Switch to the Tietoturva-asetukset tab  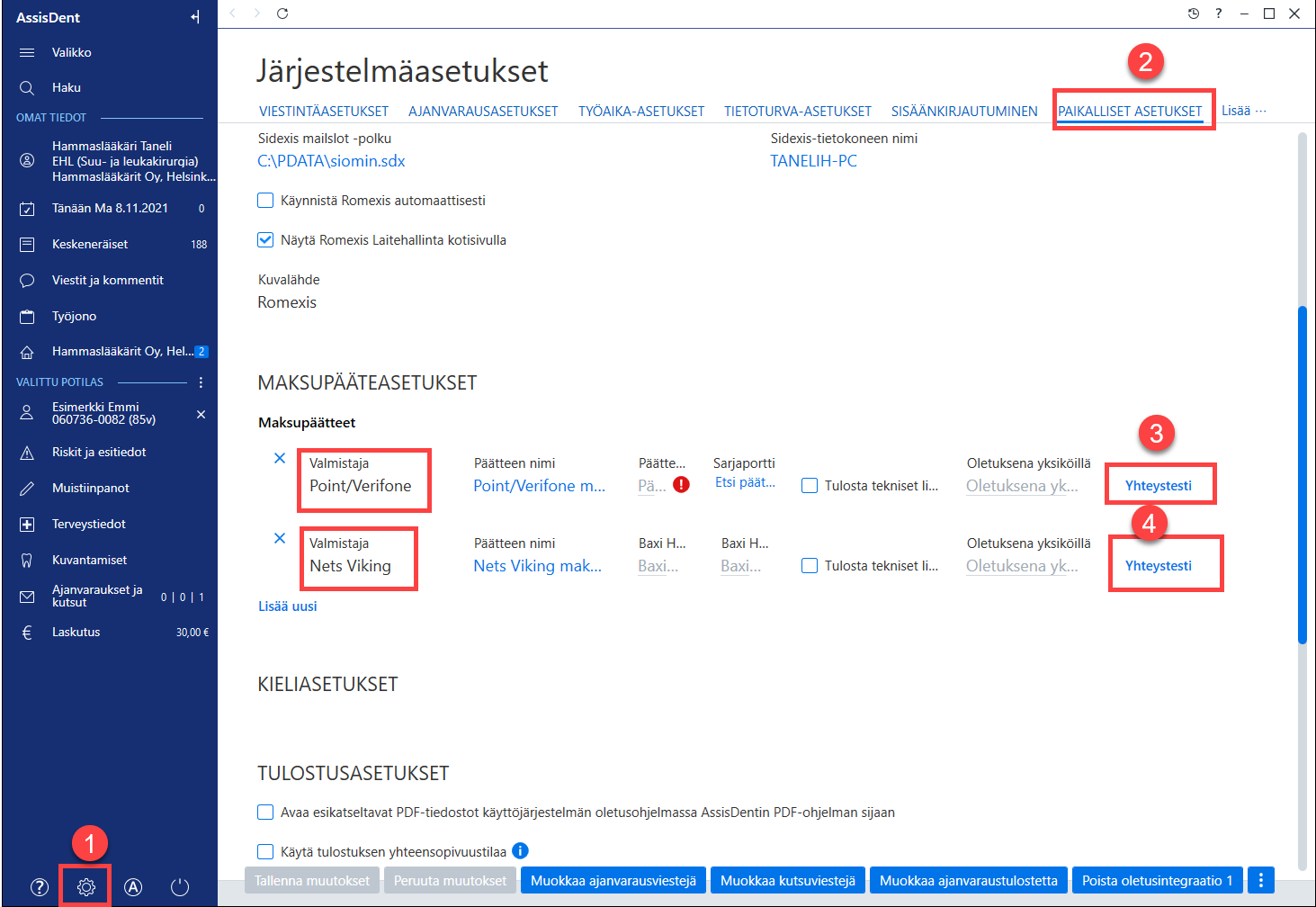pyautogui.click(x=798, y=112)
